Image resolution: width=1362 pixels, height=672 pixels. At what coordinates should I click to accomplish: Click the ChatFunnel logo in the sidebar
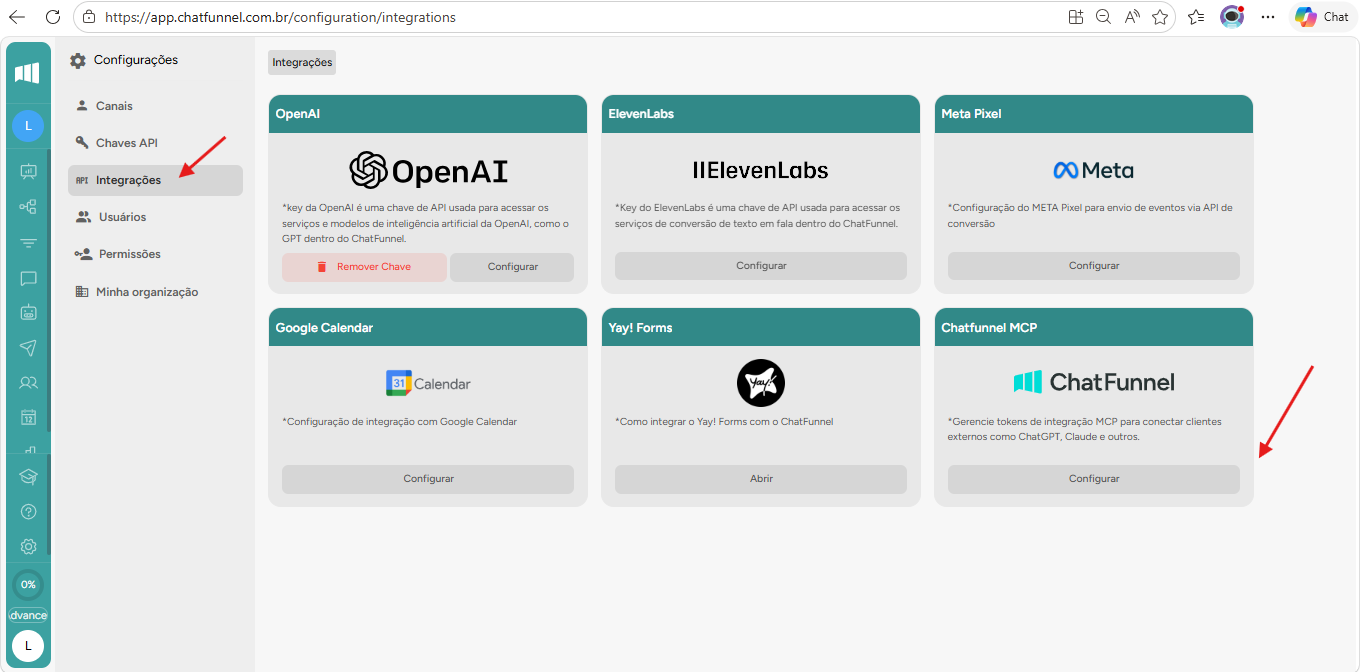click(28, 73)
